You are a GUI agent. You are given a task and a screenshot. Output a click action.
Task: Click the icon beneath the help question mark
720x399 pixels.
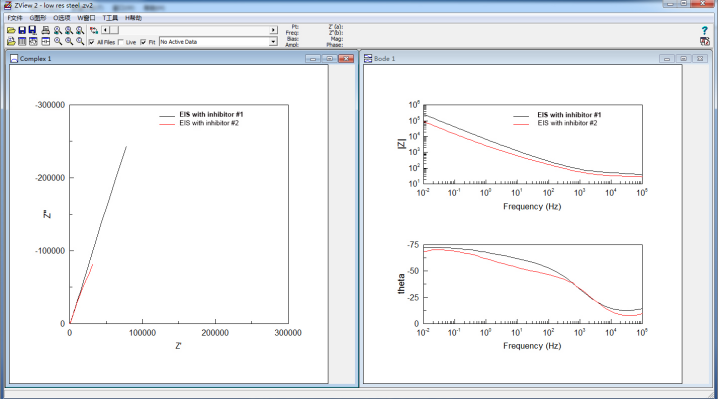[704, 41]
